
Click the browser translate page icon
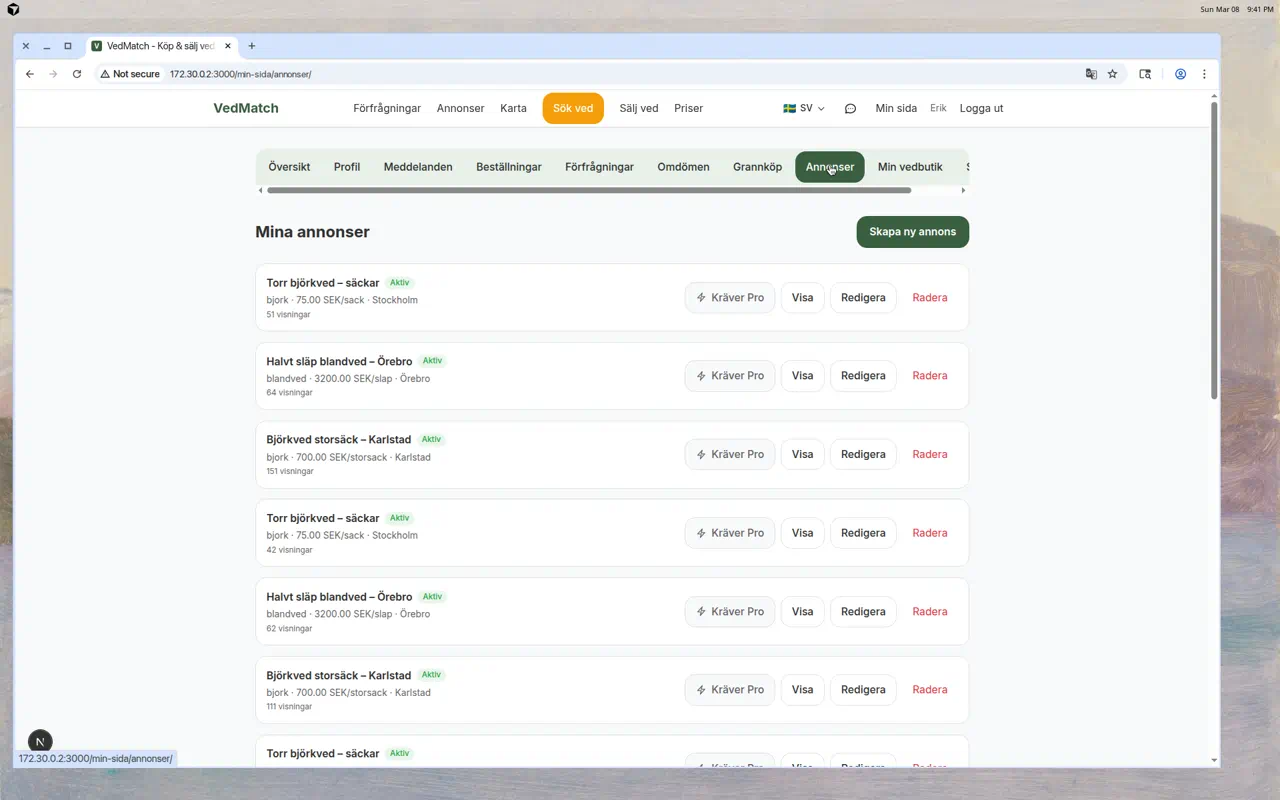coord(1091,74)
